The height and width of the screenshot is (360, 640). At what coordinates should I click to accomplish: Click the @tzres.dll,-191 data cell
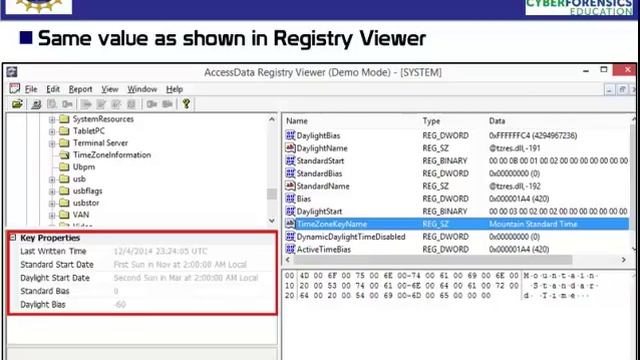(x=514, y=148)
